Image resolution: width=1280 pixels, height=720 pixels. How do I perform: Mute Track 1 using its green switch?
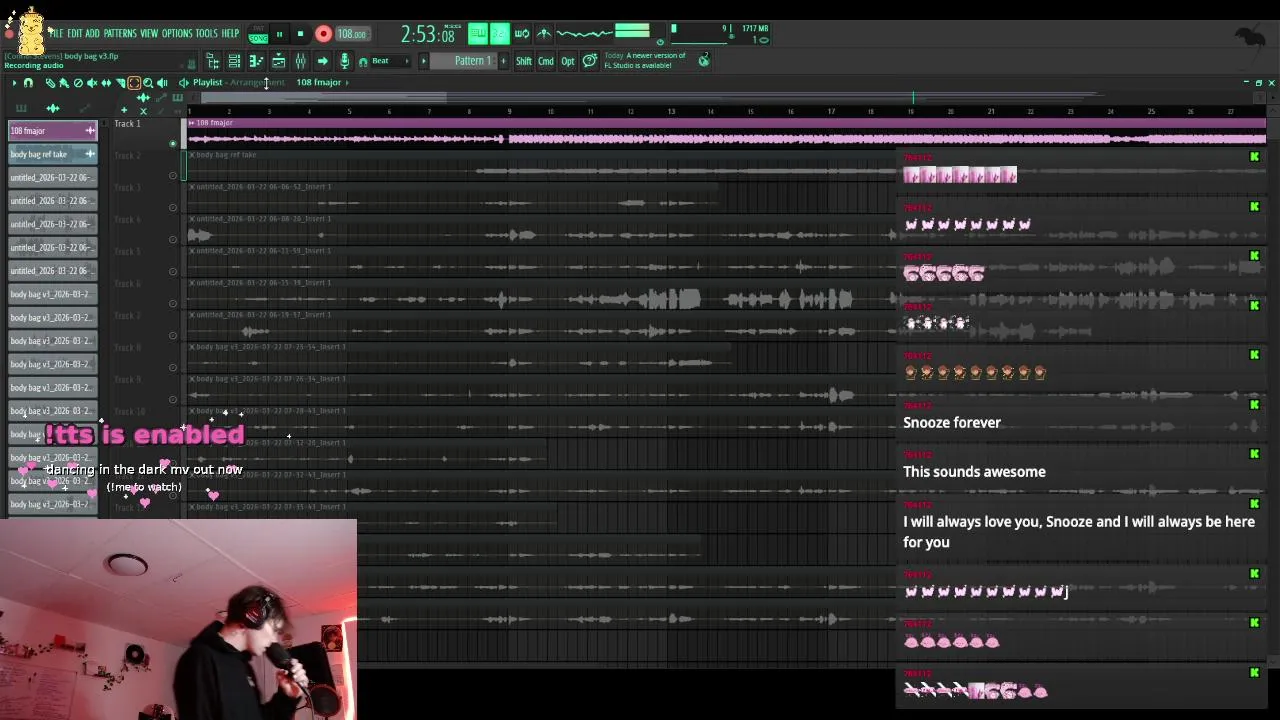click(x=173, y=144)
